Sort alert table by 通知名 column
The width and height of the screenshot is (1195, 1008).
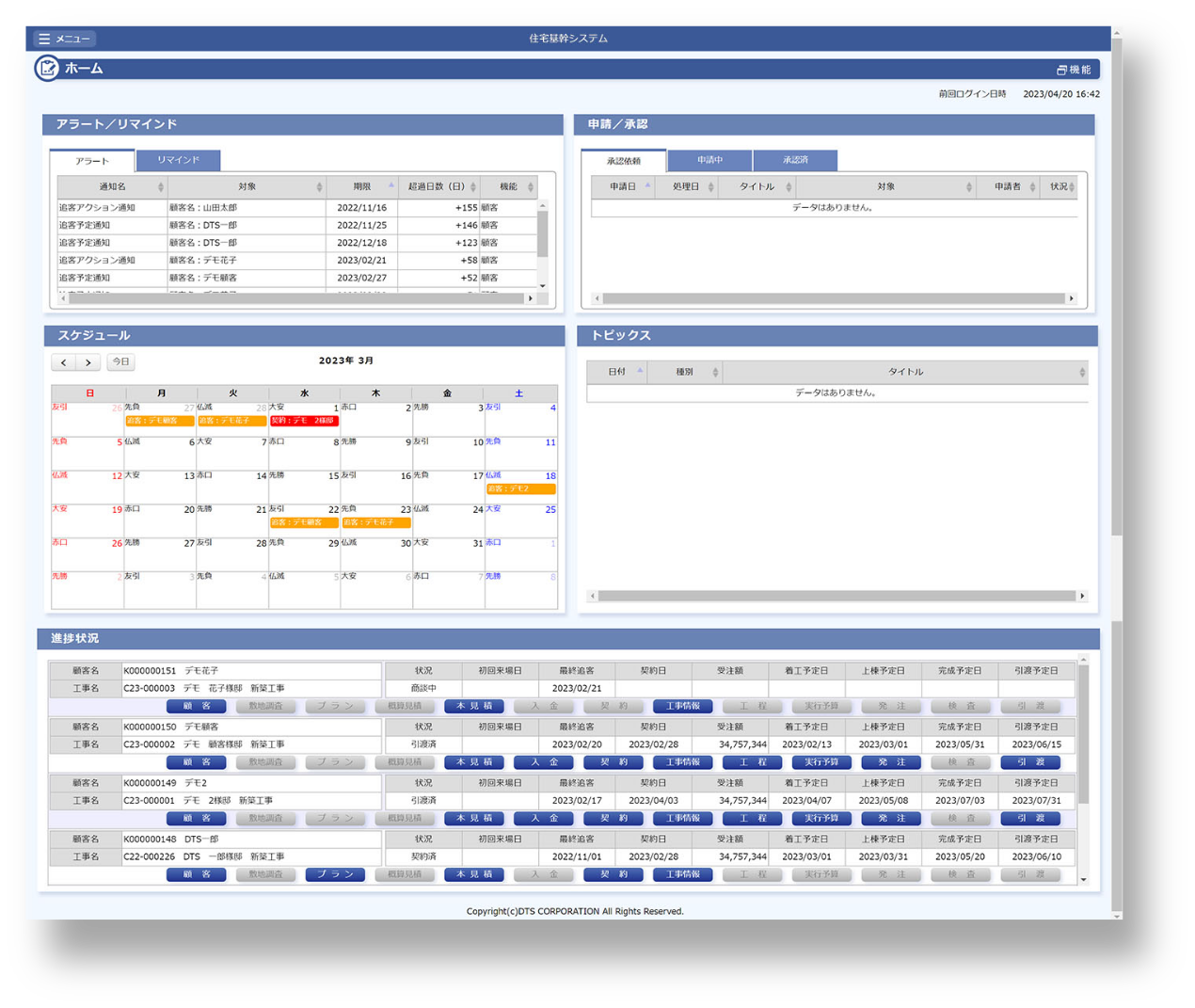pos(112,187)
